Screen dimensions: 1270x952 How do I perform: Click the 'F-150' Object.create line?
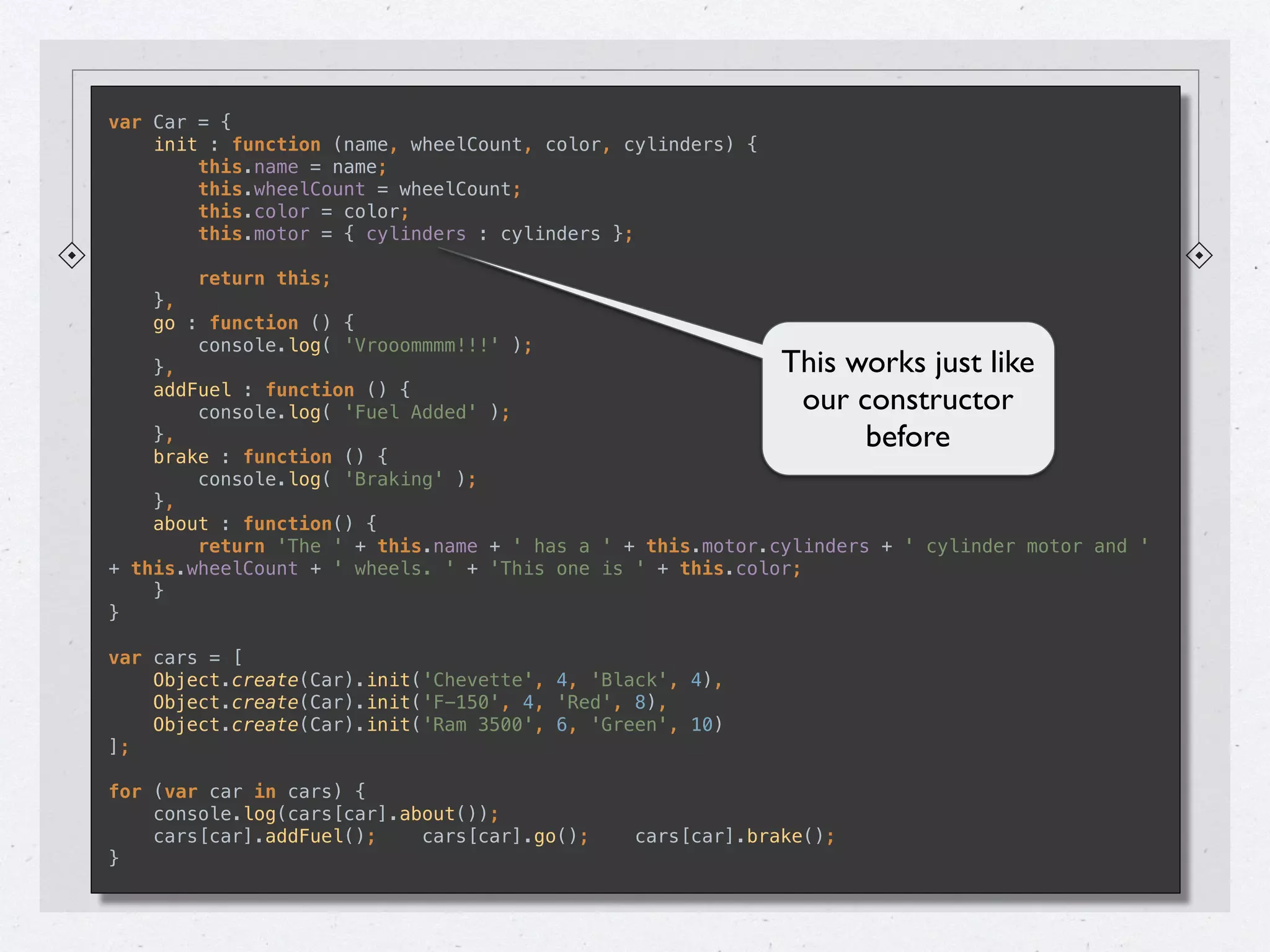(x=409, y=702)
